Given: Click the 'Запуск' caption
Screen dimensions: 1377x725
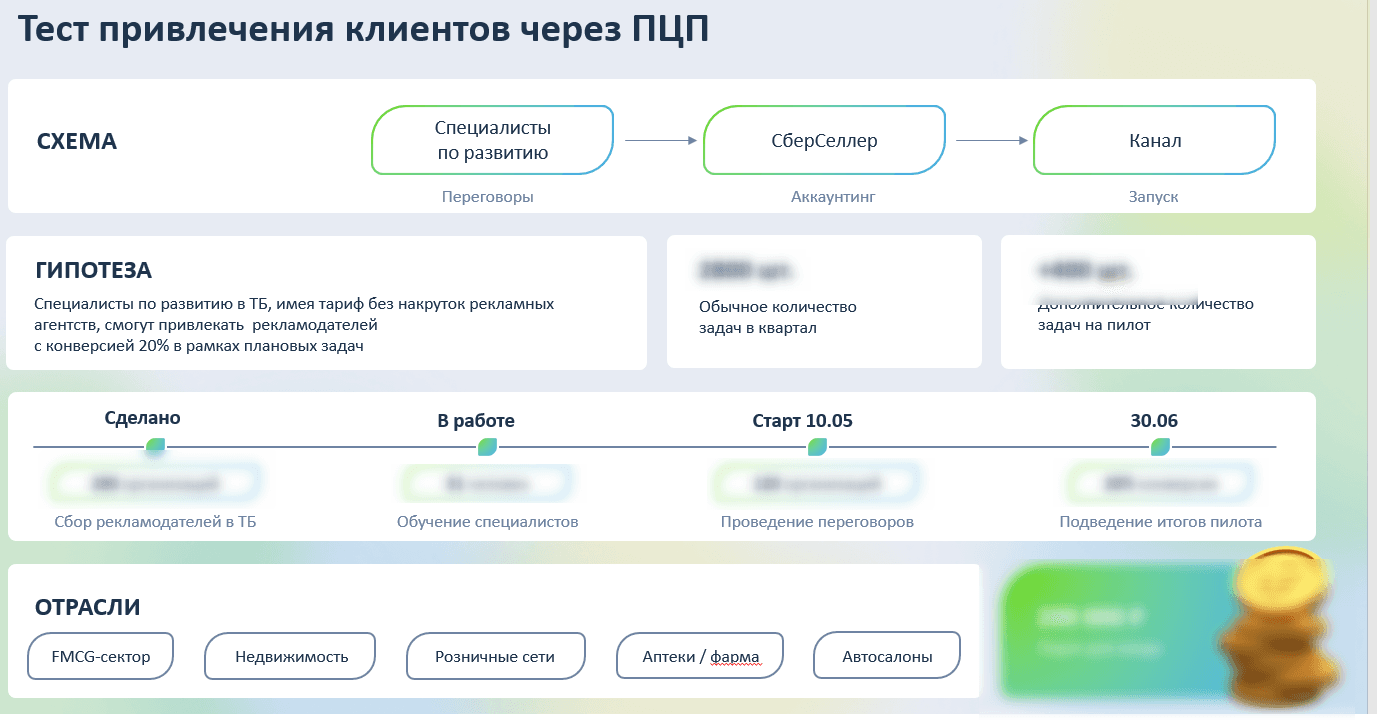Looking at the screenshot, I should [1154, 197].
